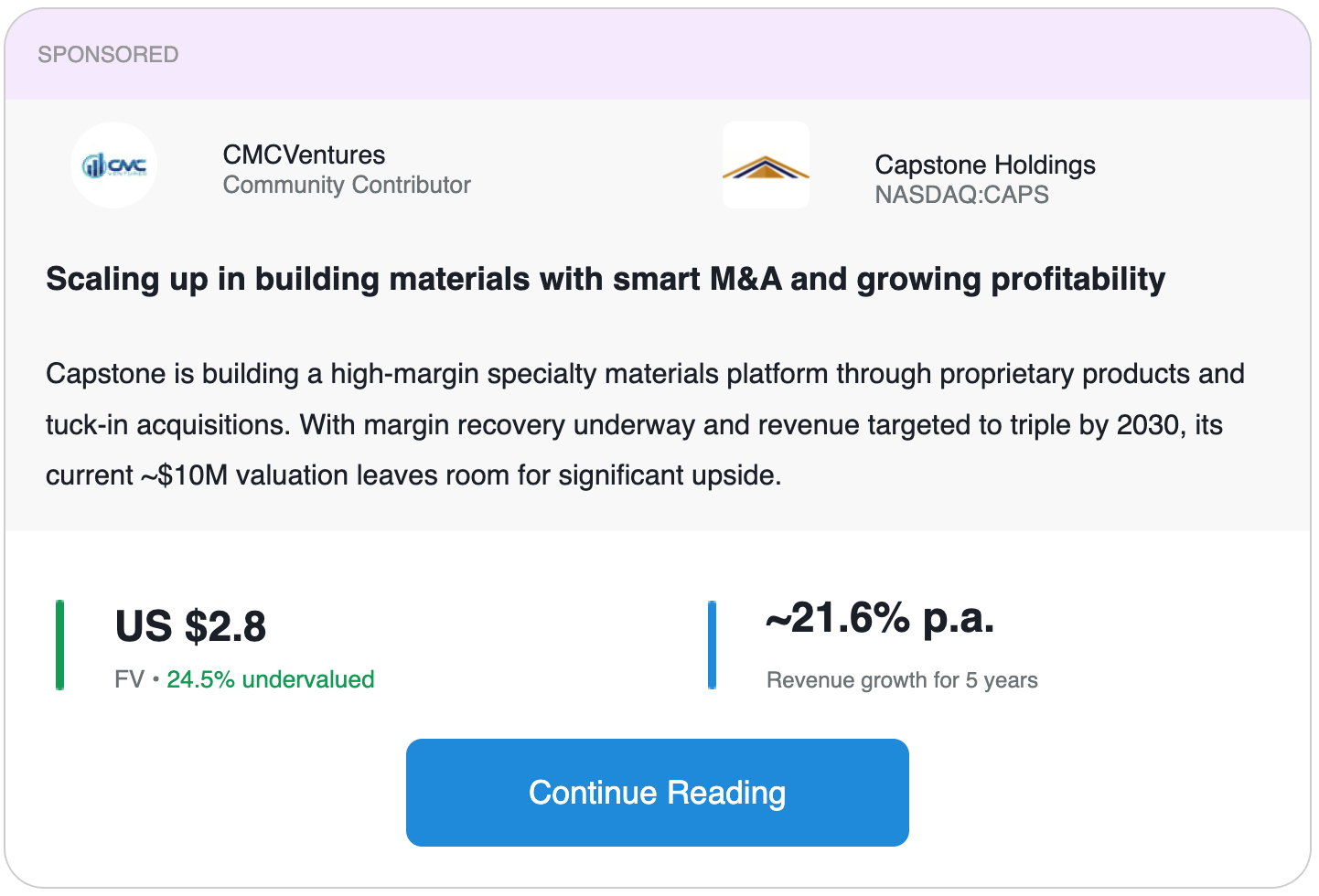Click the US $2.8 fair value figure
1319x896 pixels.
pos(190,627)
